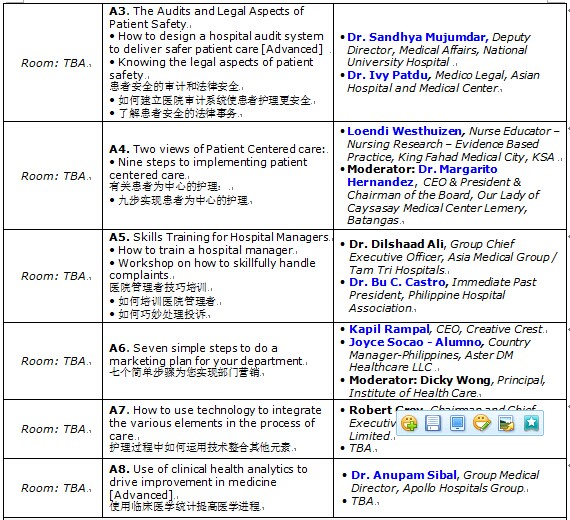The image size is (570, 520).
Task: Click Room: TBA in the A7 row
Action: (x=53, y=429)
